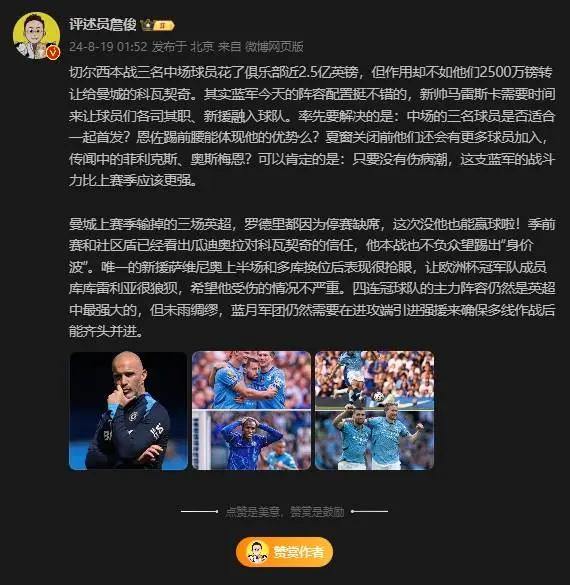
Task: Open the middle players collage thumbnail
Action: 251,410
